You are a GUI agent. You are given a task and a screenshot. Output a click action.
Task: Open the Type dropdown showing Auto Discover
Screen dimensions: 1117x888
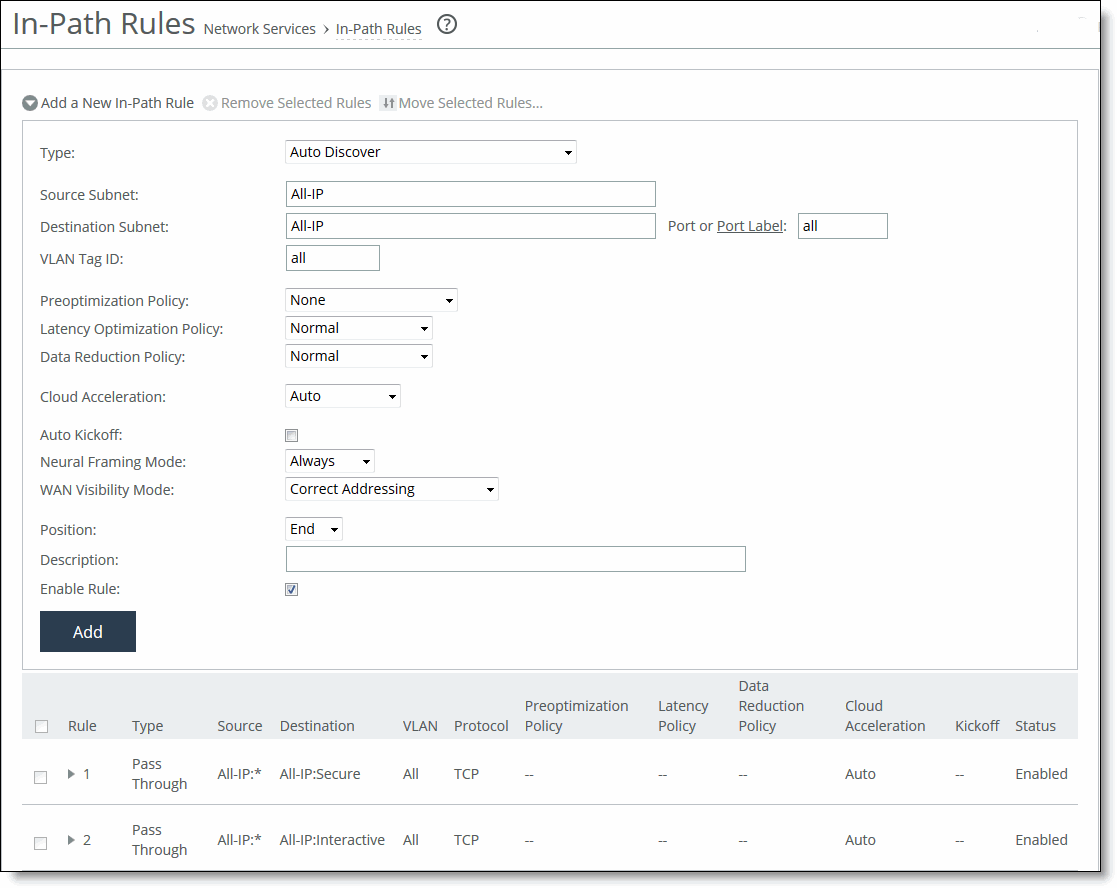pos(567,152)
